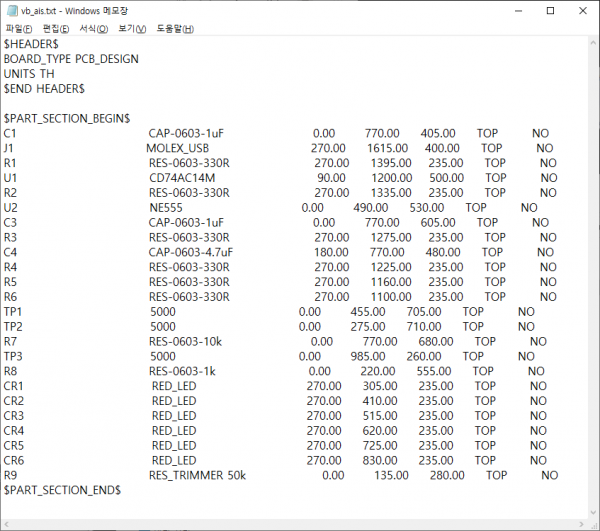600x531 pixels.
Task: Place cursor on the $HEADER$ line
Action: [x=31, y=44]
